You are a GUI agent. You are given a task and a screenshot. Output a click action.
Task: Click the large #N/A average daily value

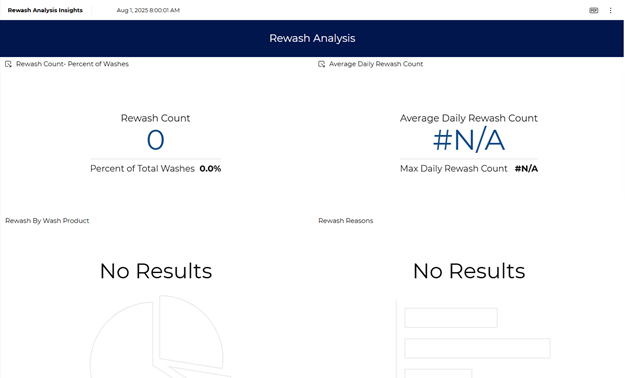click(x=469, y=140)
